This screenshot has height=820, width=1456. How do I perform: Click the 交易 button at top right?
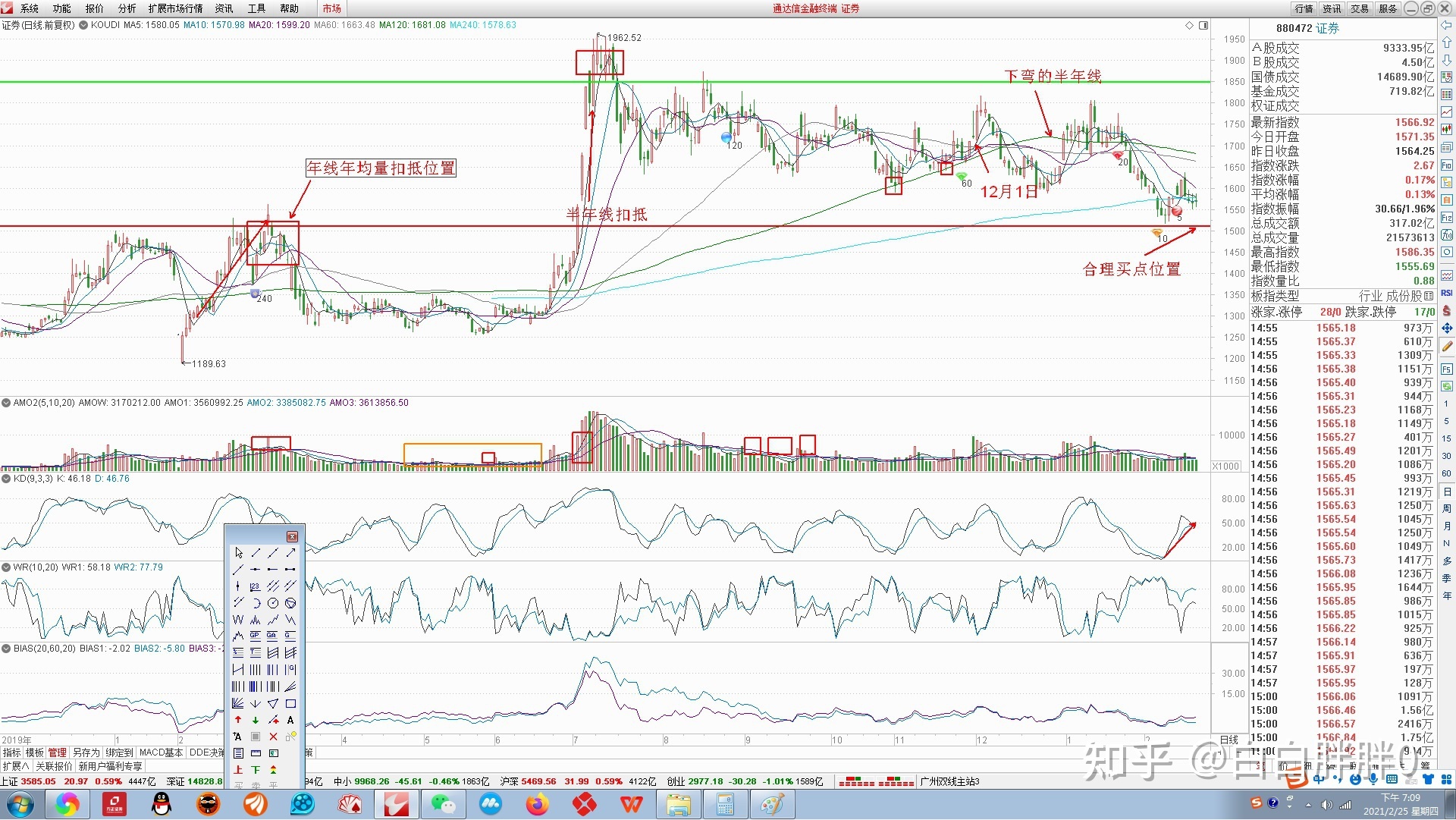click(x=1360, y=8)
